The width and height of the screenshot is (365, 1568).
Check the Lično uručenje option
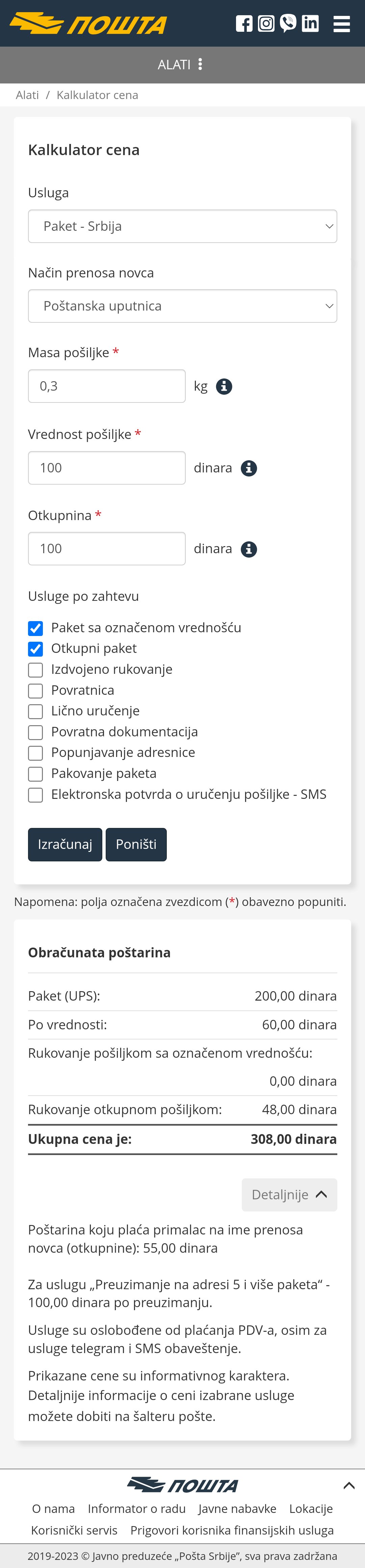coord(36,712)
